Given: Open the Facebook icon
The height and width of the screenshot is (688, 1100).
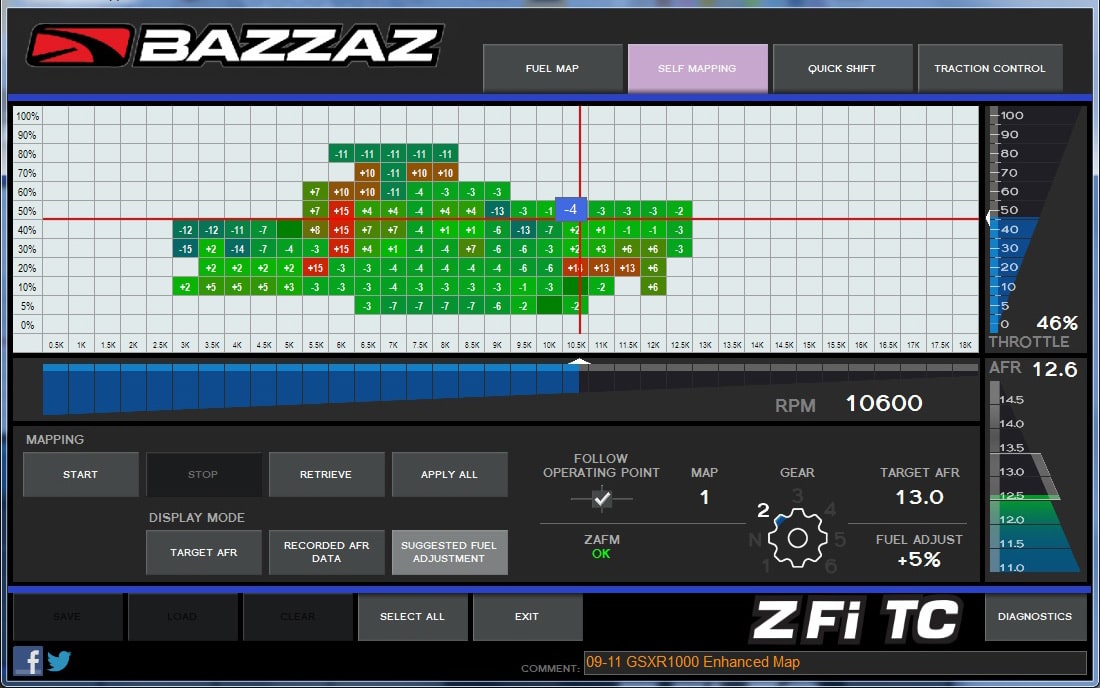Looking at the screenshot, I should click(27, 661).
